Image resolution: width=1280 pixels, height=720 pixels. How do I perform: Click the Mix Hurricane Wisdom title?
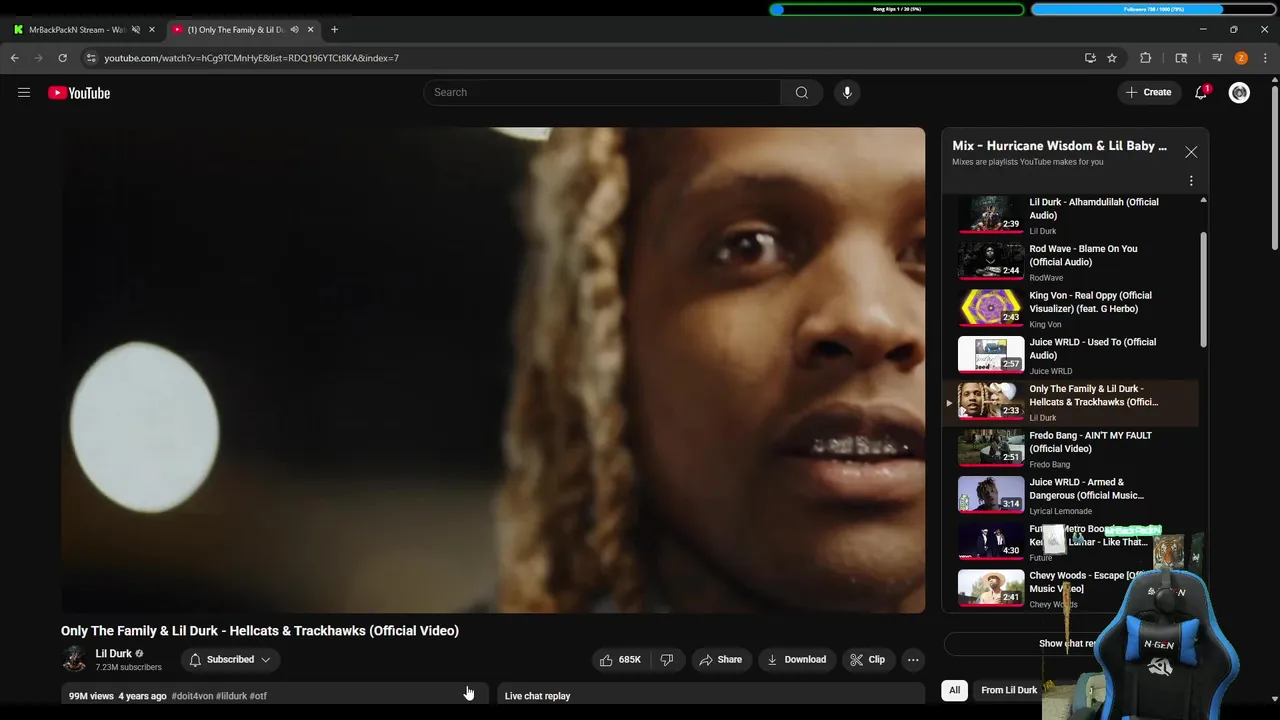[1059, 146]
